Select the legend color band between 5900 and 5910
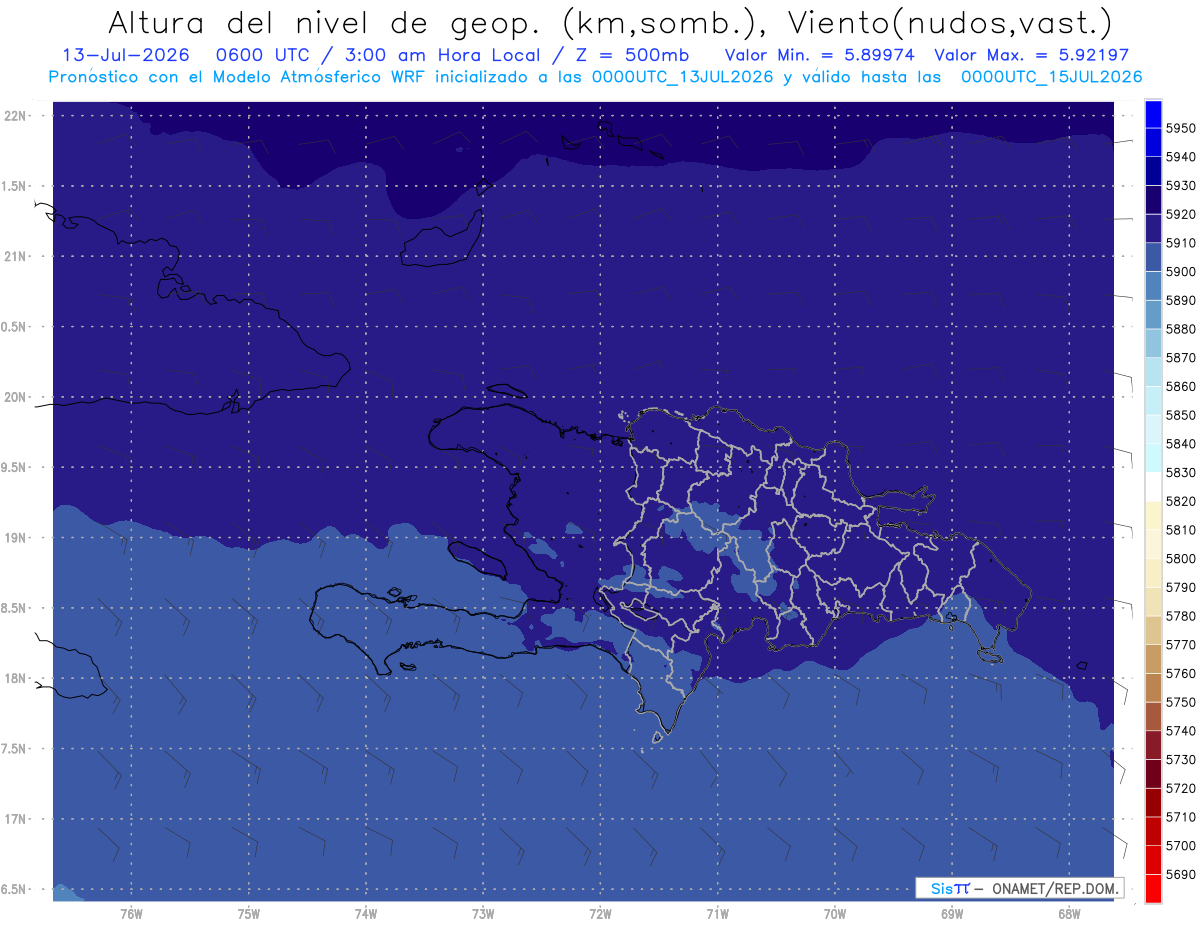 coord(1153,257)
